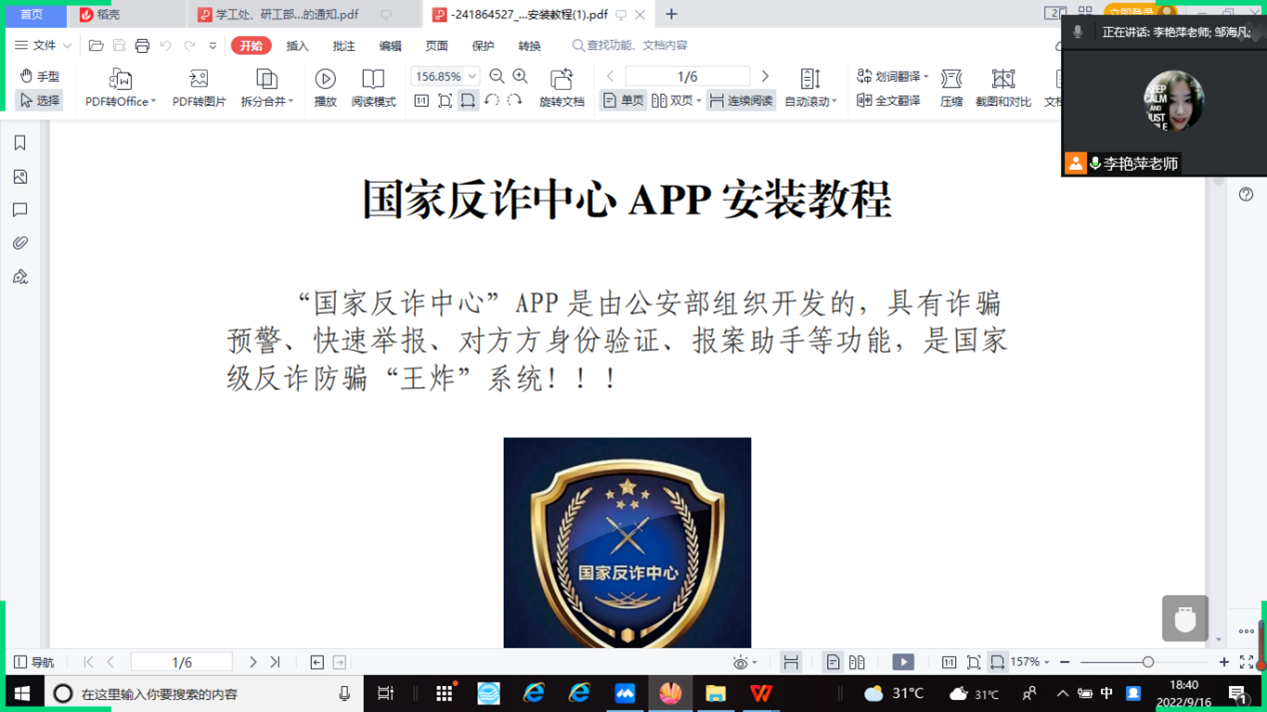The height and width of the screenshot is (712, 1267).
Task: Open the thumbnail sidebar panel
Action: pyautogui.click(x=20, y=177)
